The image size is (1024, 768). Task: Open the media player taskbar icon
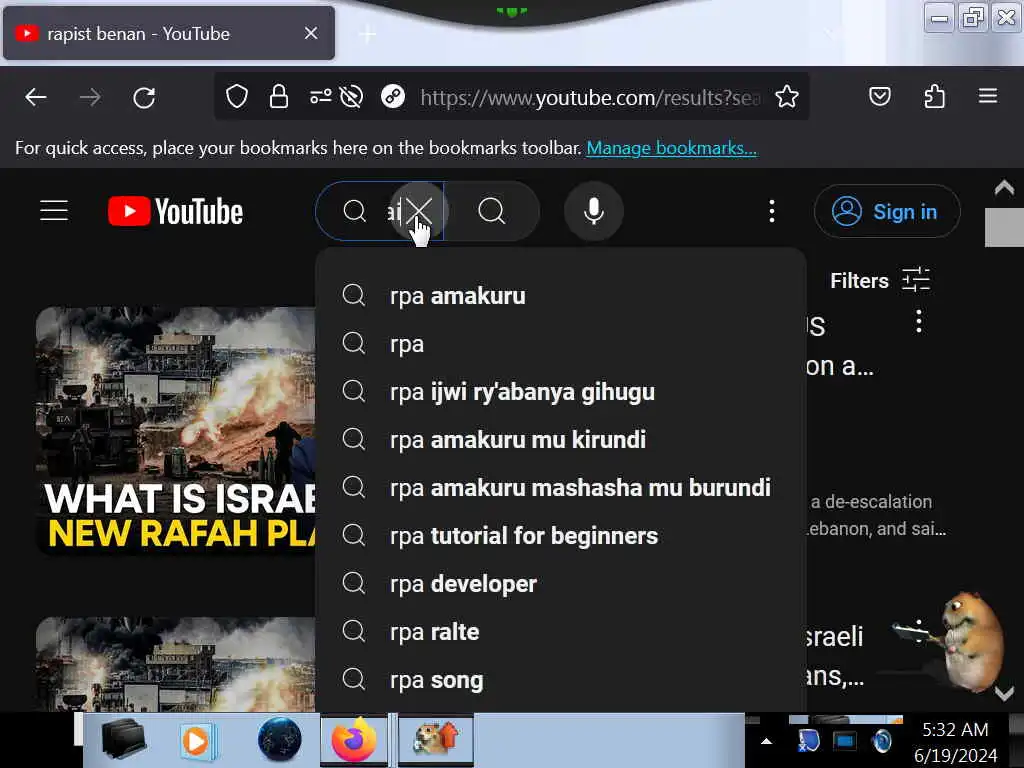tap(198, 741)
